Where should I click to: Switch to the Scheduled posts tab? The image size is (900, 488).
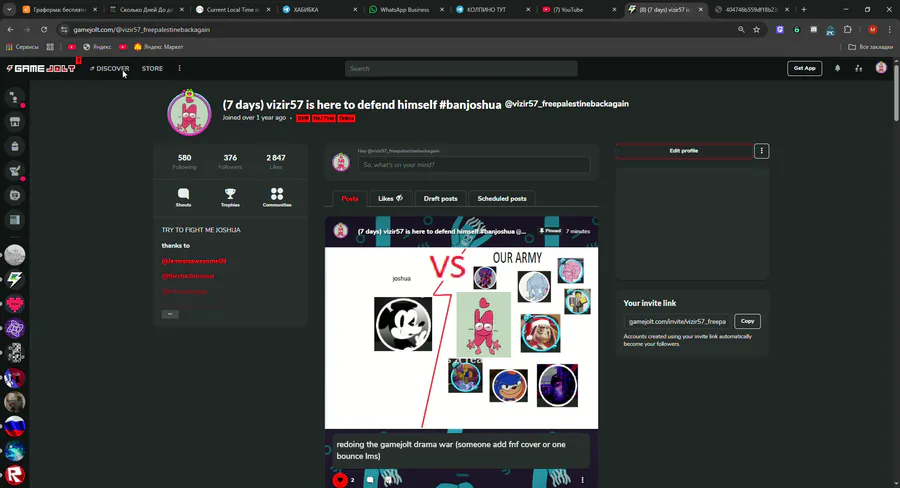point(502,199)
